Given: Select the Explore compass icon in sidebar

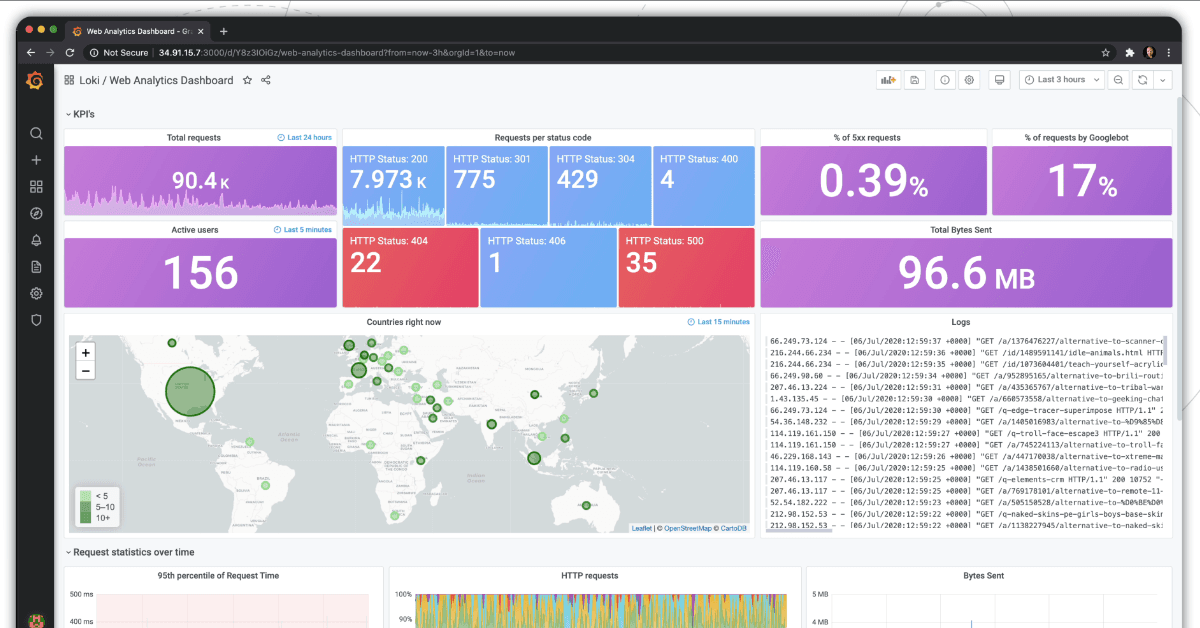Looking at the screenshot, I should click(36, 213).
